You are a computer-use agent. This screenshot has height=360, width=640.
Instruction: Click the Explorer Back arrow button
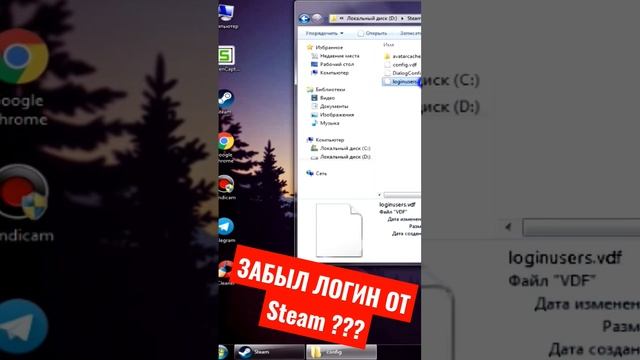coord(304,18)
